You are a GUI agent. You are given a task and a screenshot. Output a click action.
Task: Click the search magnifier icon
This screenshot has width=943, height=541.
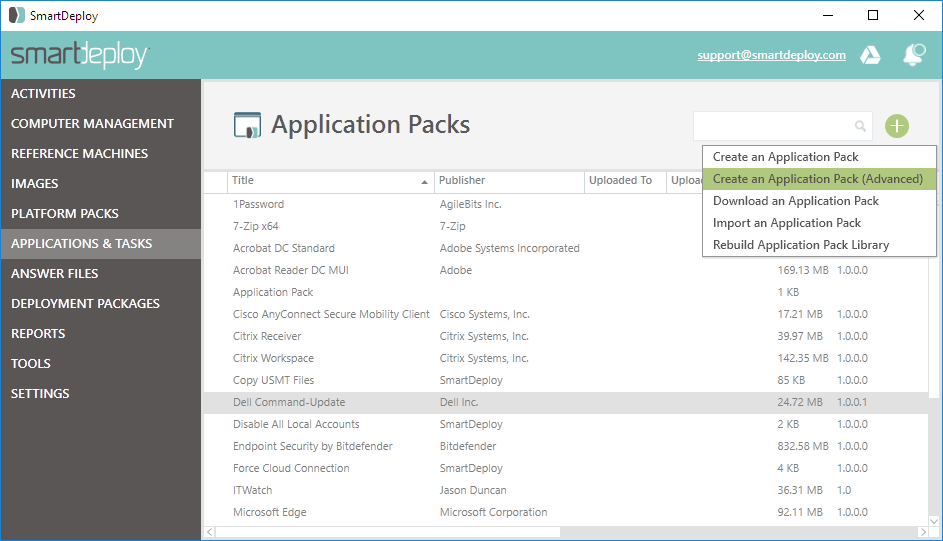(x=860, y=126)
